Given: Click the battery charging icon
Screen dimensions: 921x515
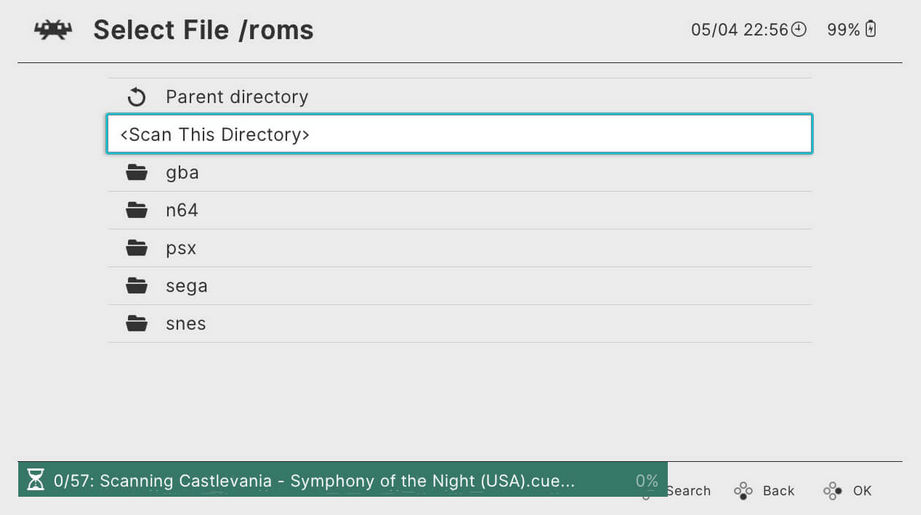Looking at the screenshot, I should (870, 29).
